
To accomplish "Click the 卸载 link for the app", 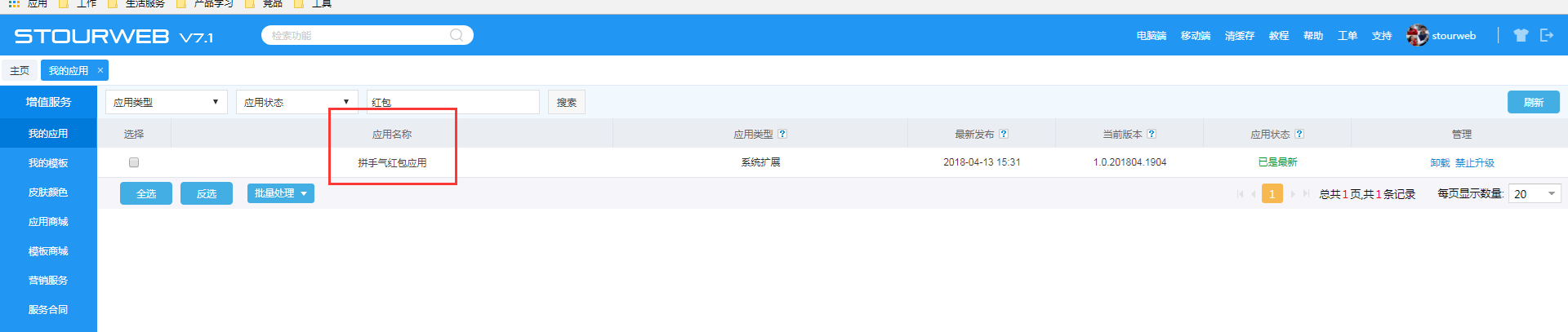I will [x=1440, y=163].
